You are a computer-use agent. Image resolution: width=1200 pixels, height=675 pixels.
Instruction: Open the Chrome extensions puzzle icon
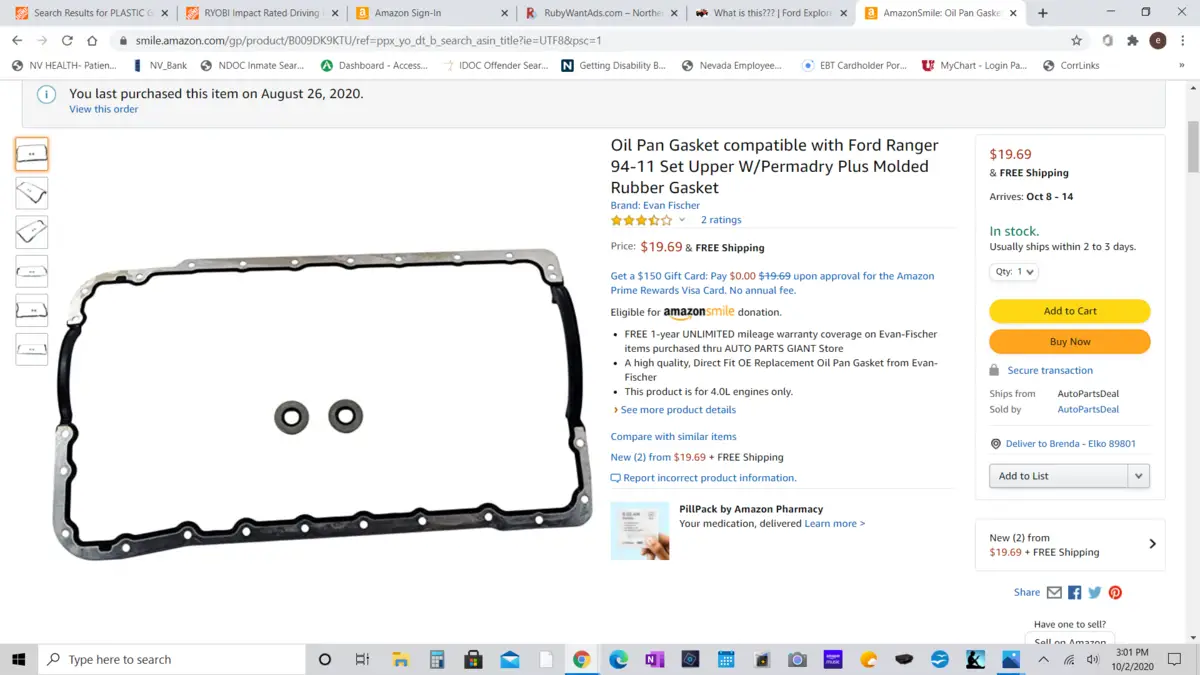[1132, 41]
